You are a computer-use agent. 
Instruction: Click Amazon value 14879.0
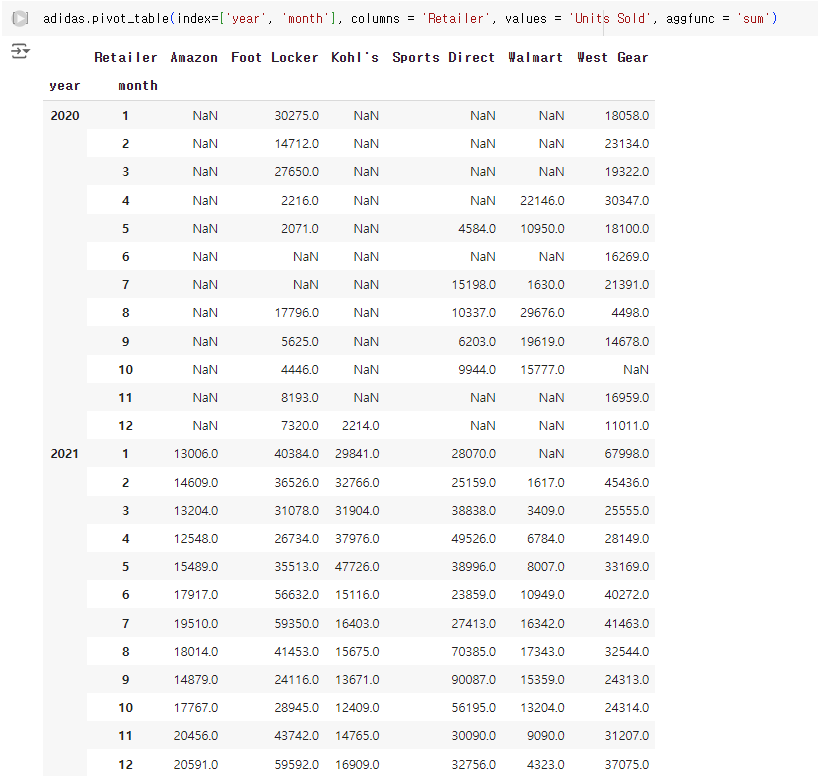[x=196, y=680]
